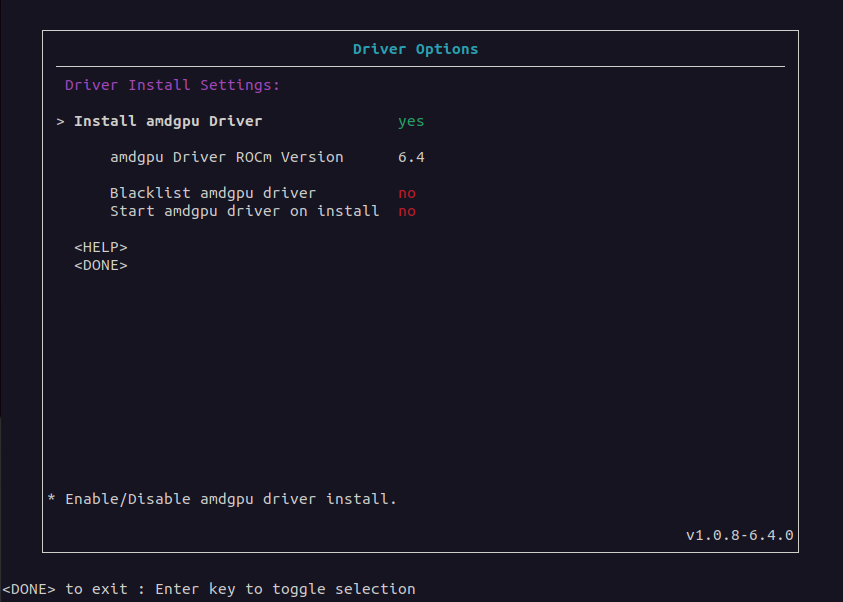Open the 6.4 ROCm version value
Image resolution: width=843 pixels, height=602 pixels.
point(410,157)
